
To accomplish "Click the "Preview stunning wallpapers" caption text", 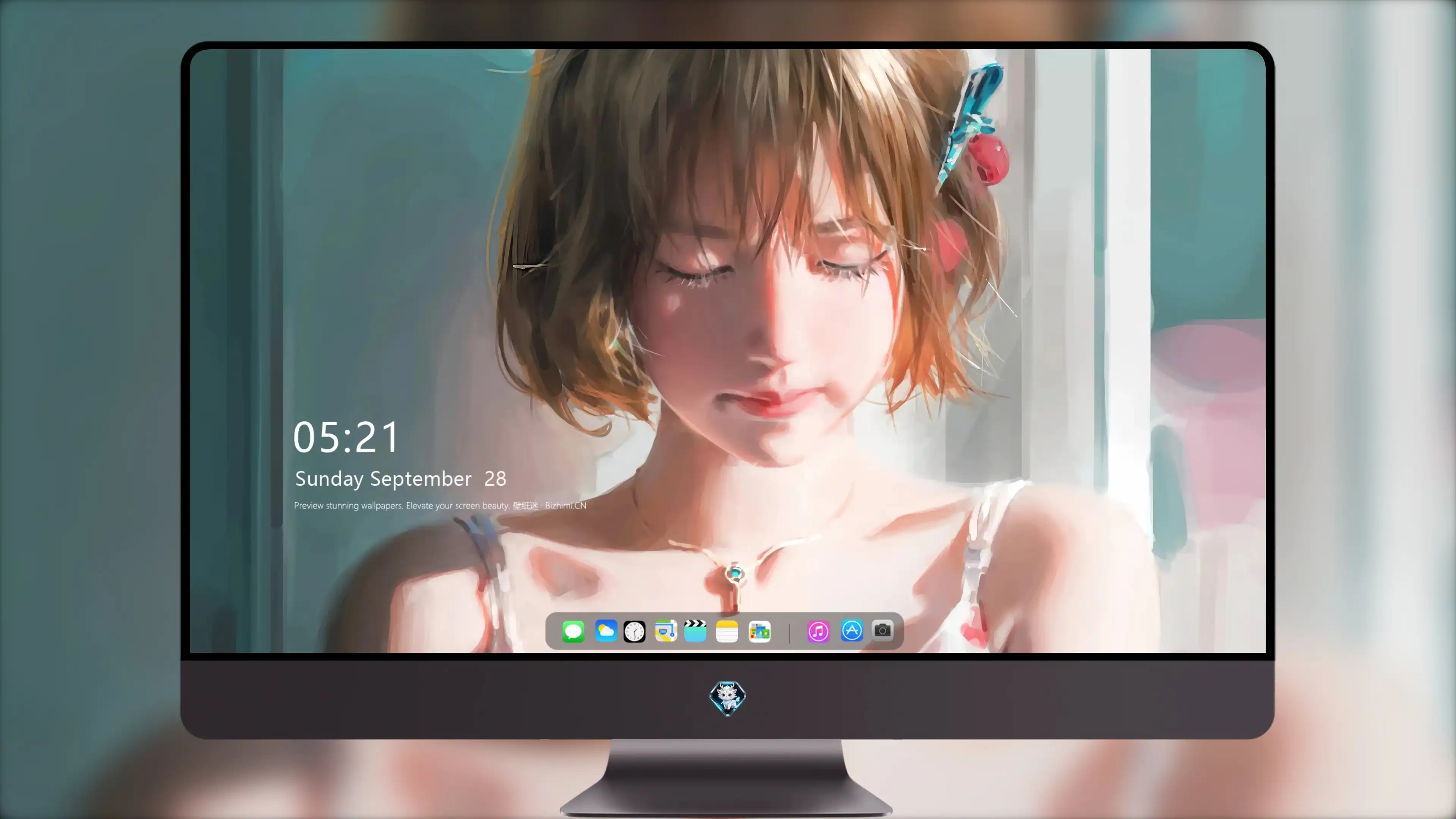I will [x=440, y=505].
